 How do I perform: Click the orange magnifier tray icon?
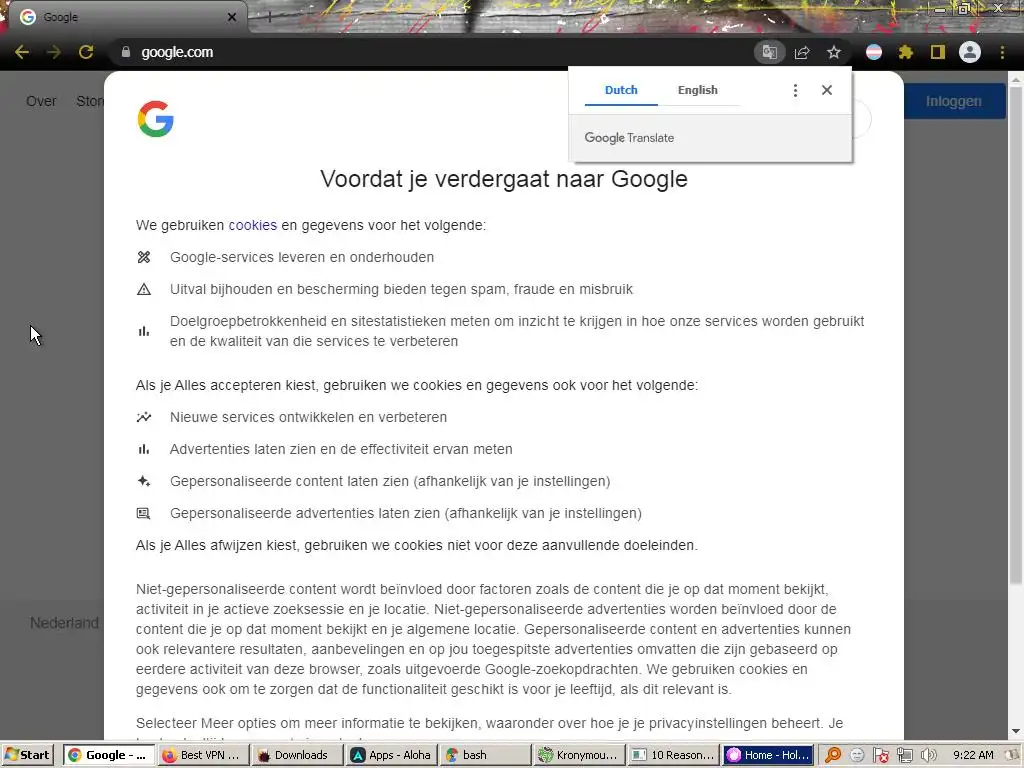(833, 755)
